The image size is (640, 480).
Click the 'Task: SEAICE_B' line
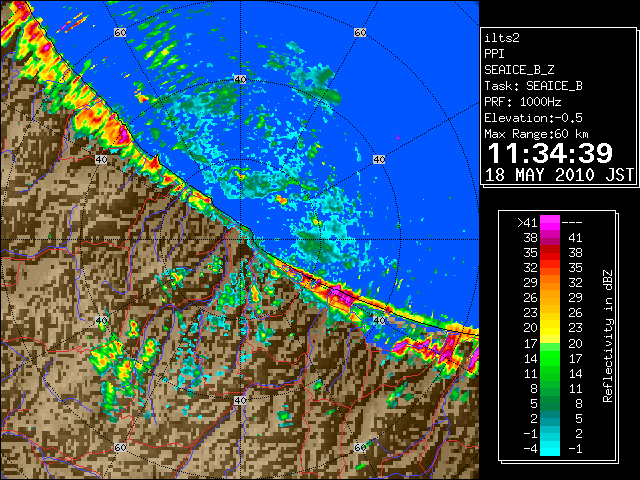(533, 86)
